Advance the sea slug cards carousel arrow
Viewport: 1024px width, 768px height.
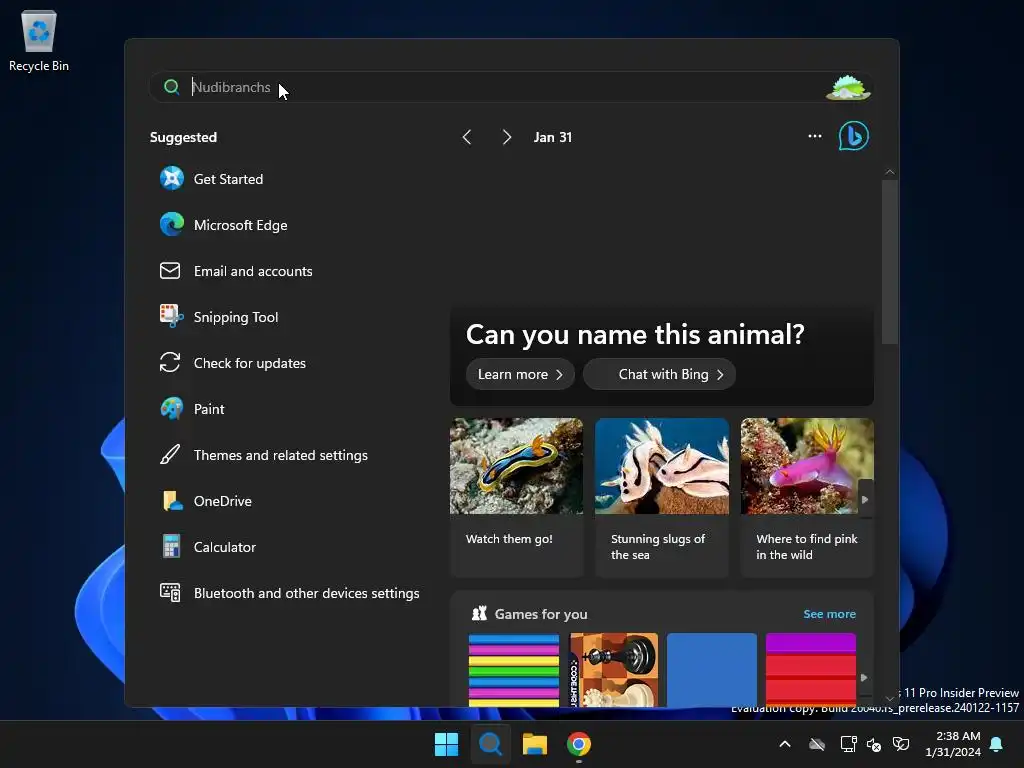click(865, 500)
